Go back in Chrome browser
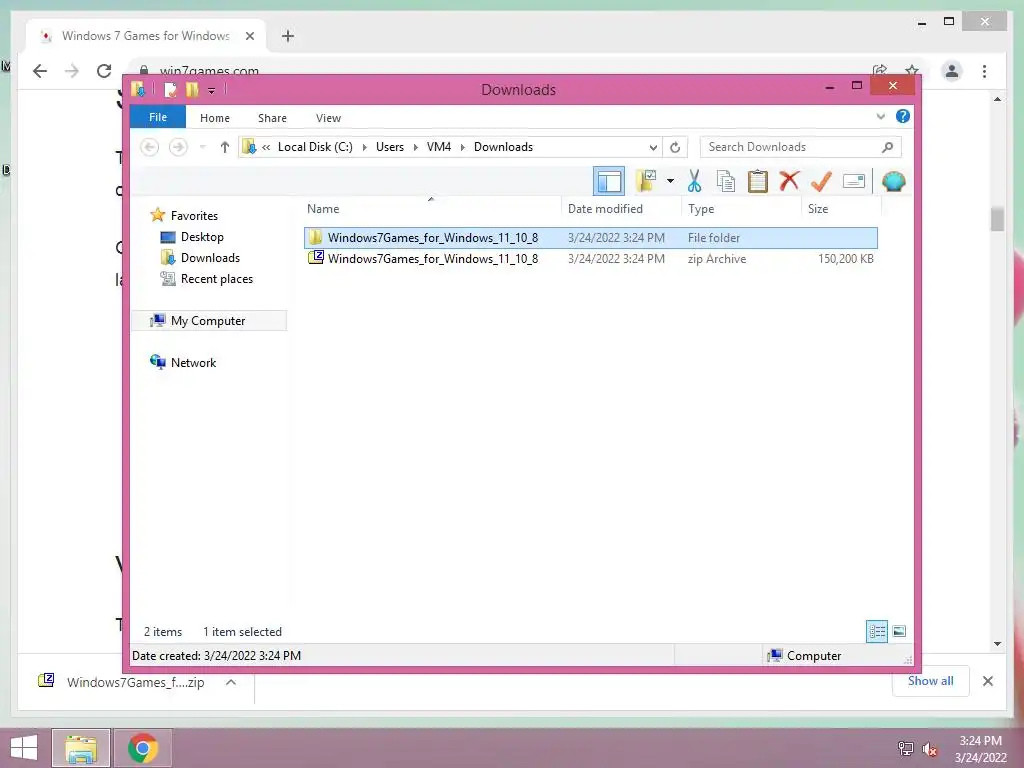The height and width of the screenshot is (768, 1024). click(x=40, y=71)
